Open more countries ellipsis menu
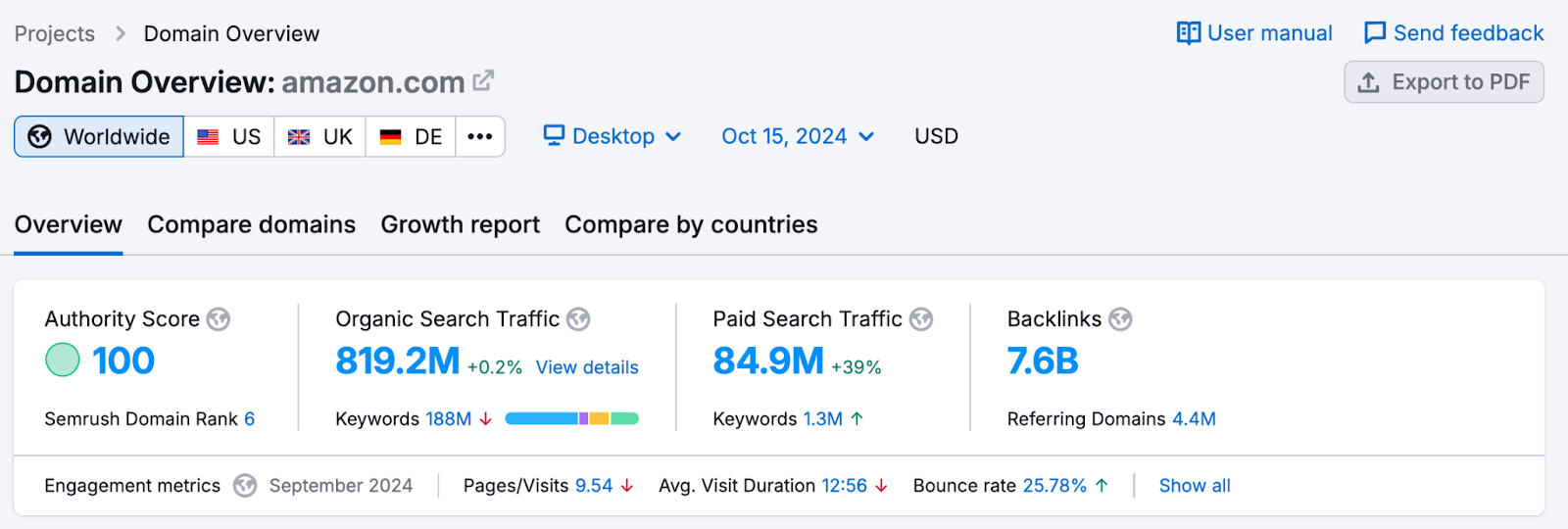The width and height of the screenshot is (1568, 529). coord(480,136)
